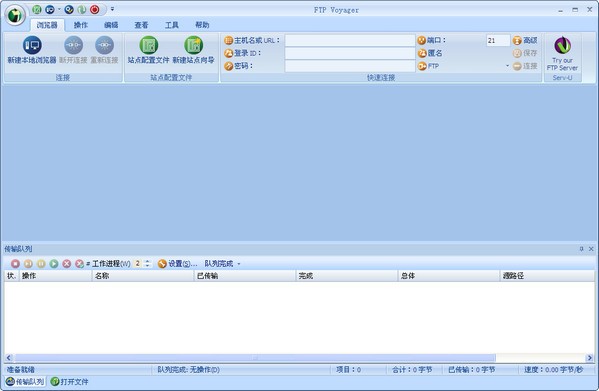Click the 登录 ID input field
This screenshot has width=599, height=391.
[x=350, y=53]
